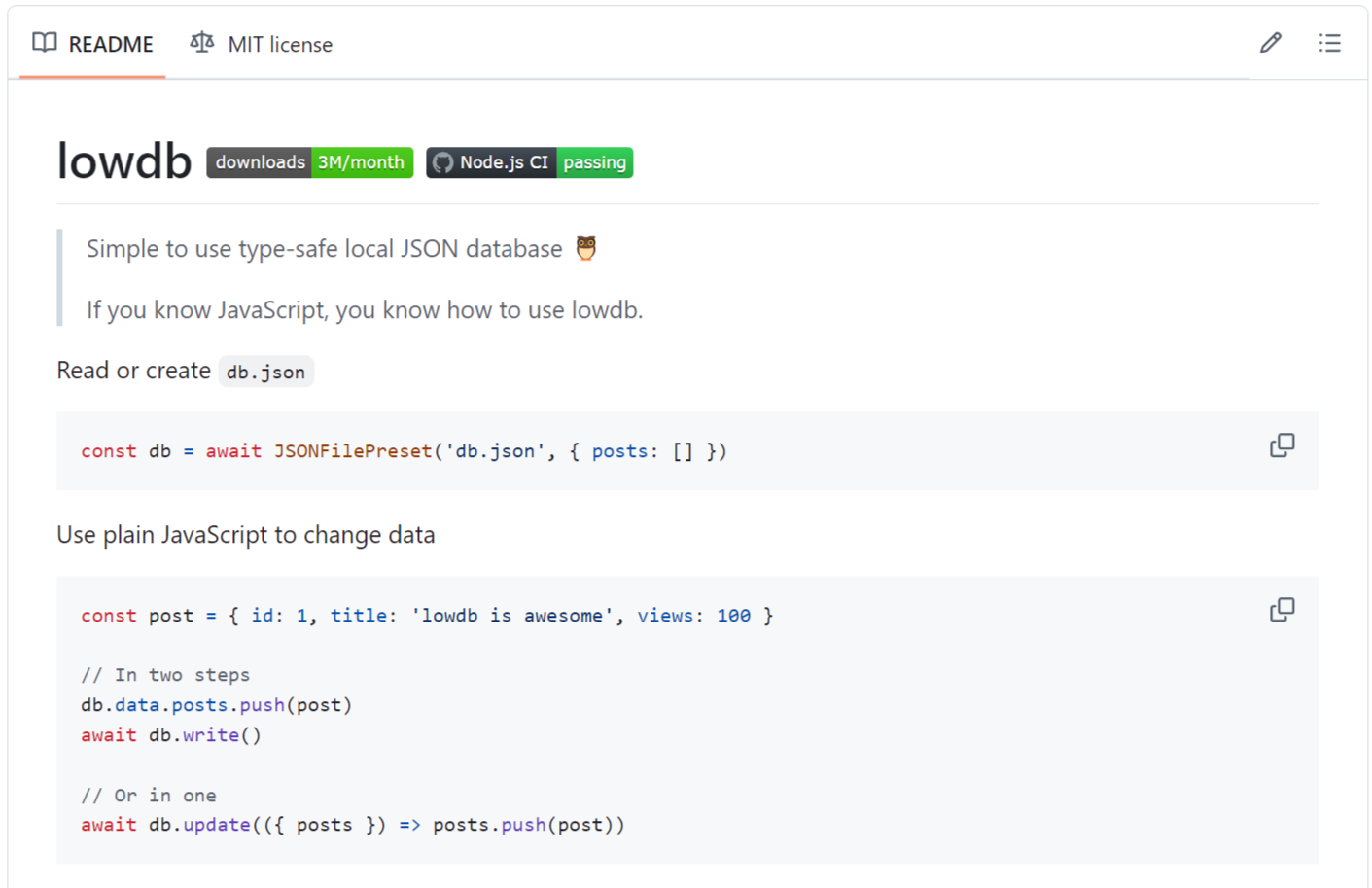Click text 'If you know JavaScript, you know how to use lowdb.'
The image size is (1372, 888).
(365, 310)
